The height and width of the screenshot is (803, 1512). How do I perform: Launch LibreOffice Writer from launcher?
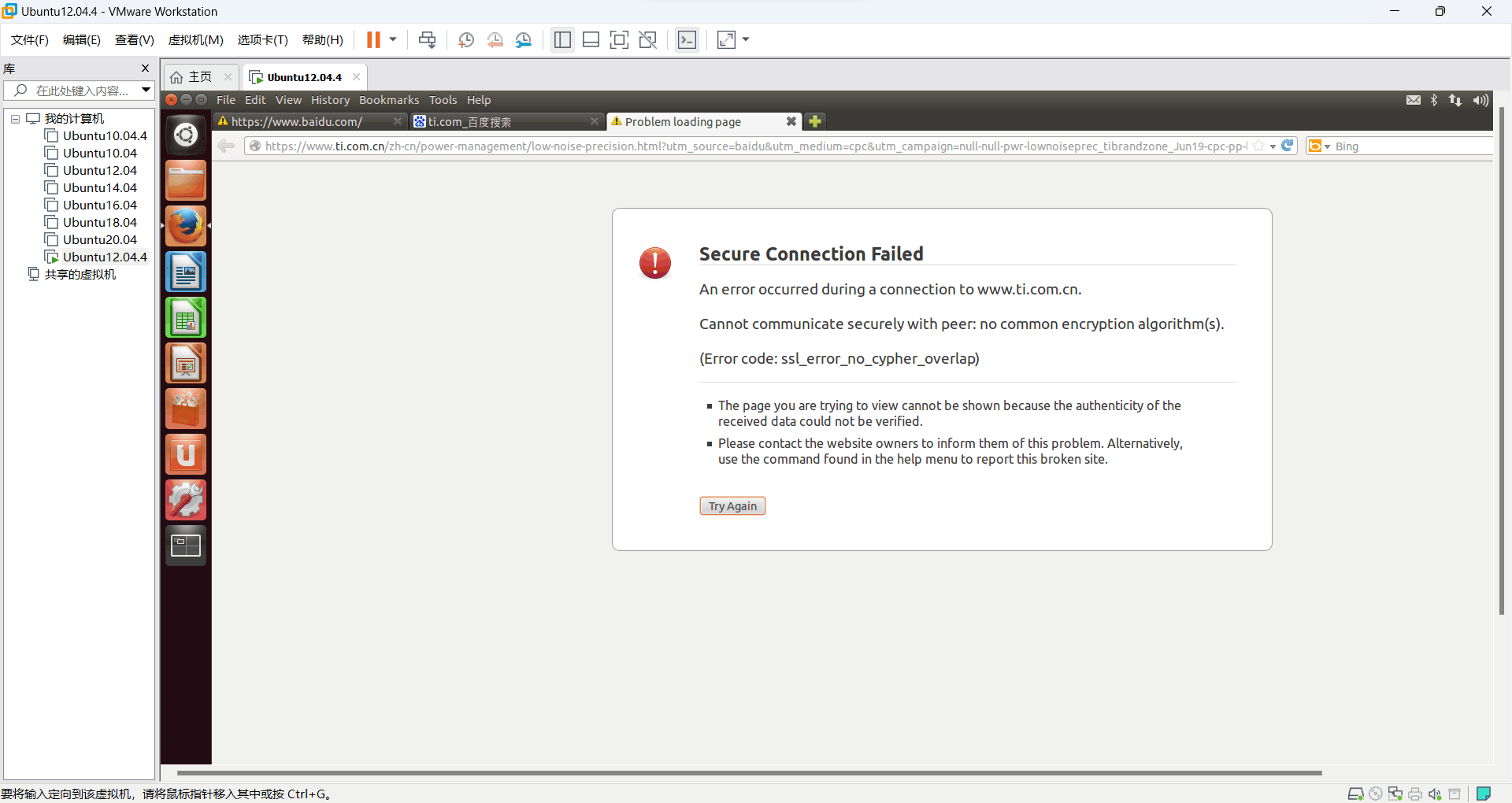click(186, 272)
